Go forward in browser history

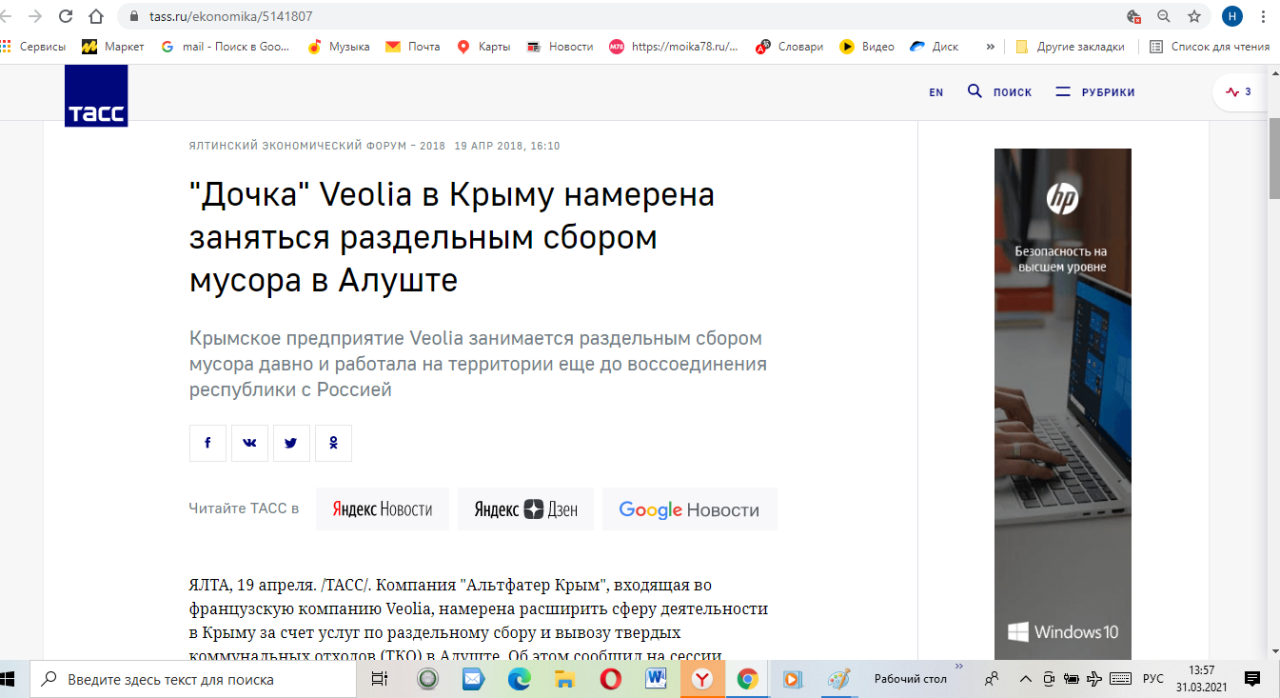point(35,17)
